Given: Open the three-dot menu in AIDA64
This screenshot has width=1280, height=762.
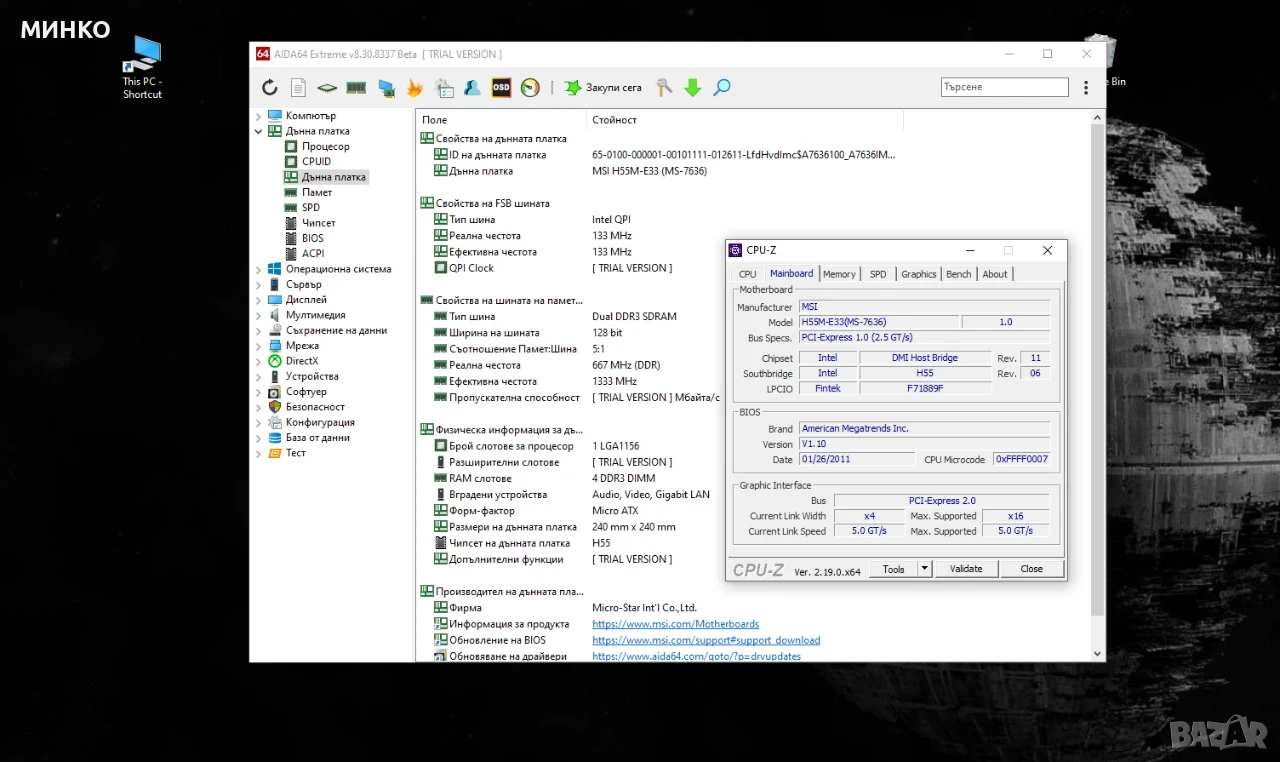Looking at the screenshot, I should [x=1086, y=88].
